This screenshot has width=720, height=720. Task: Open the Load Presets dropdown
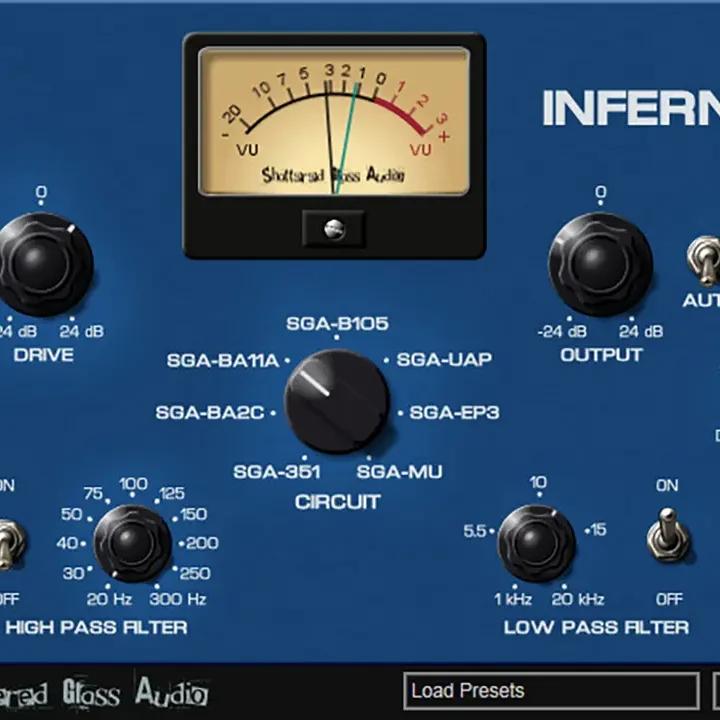tap(551, 691)
